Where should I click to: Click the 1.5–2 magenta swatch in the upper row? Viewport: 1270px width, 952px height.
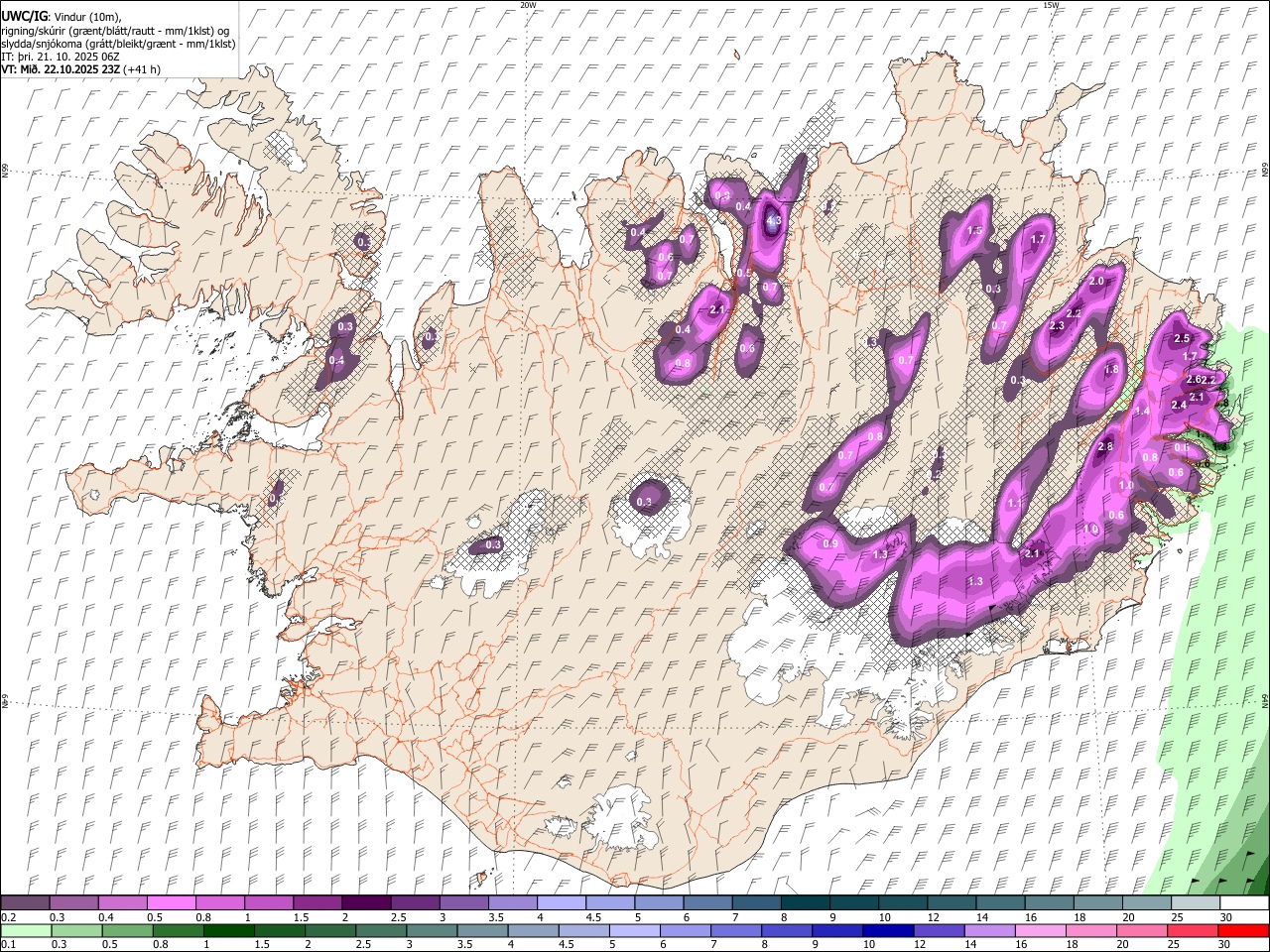tap(317, 903)
